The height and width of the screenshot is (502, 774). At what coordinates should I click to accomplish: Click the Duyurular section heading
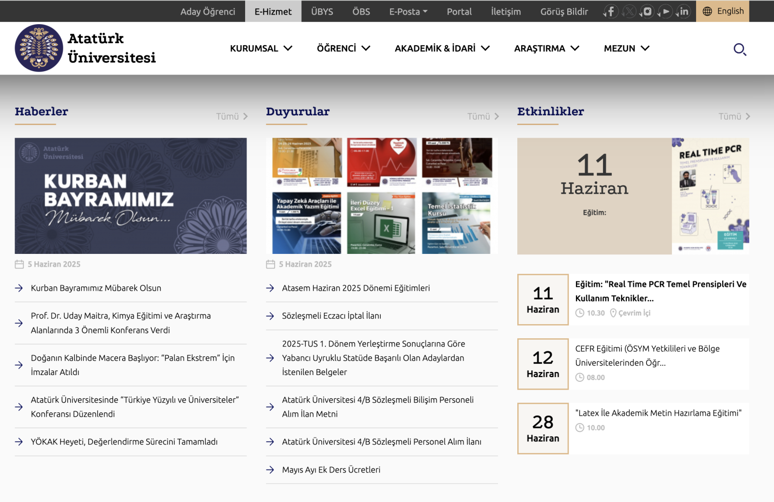click(298, 112)
